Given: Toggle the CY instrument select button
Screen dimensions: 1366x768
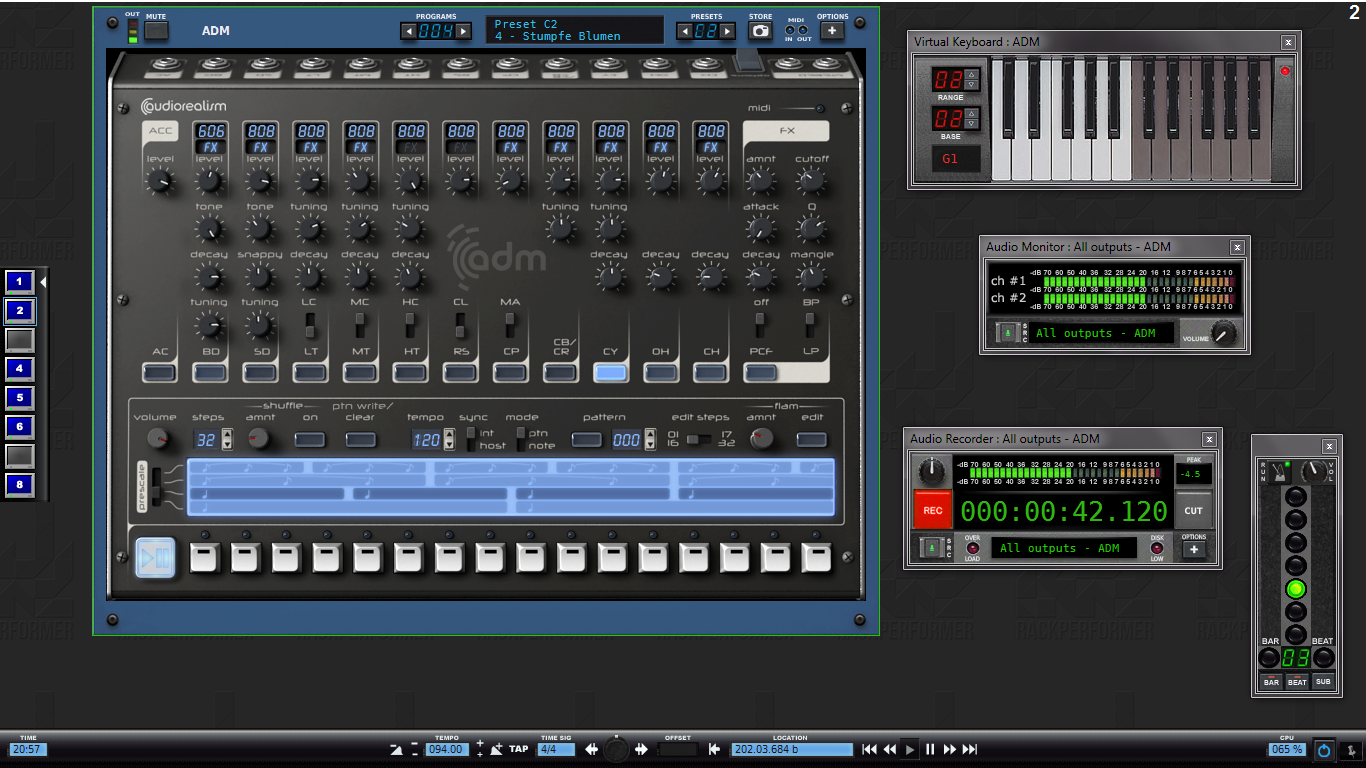Looking at the screenshot, I should click(x=610, y=373).
